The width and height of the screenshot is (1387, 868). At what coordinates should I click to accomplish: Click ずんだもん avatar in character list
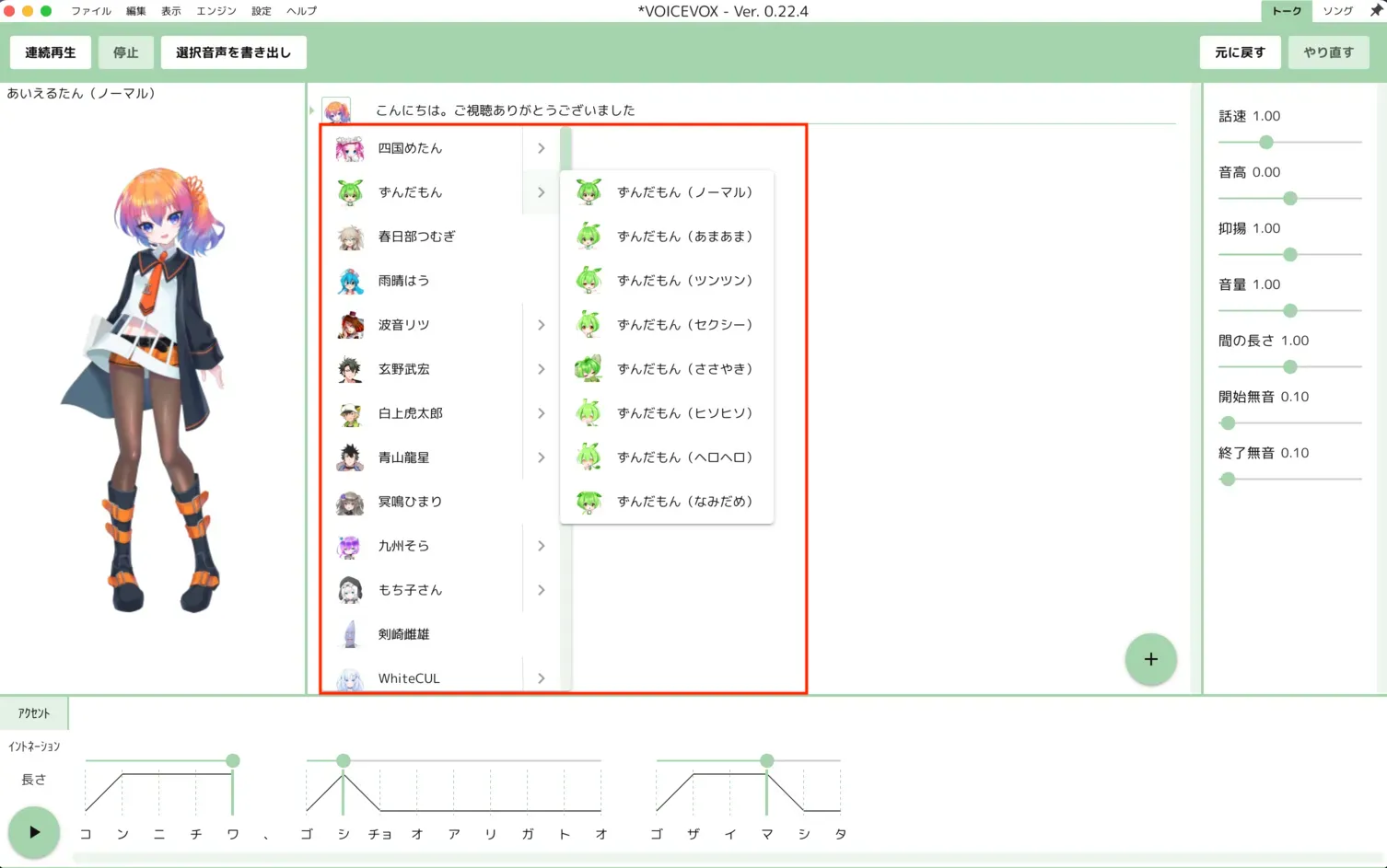tap(350, 192)
